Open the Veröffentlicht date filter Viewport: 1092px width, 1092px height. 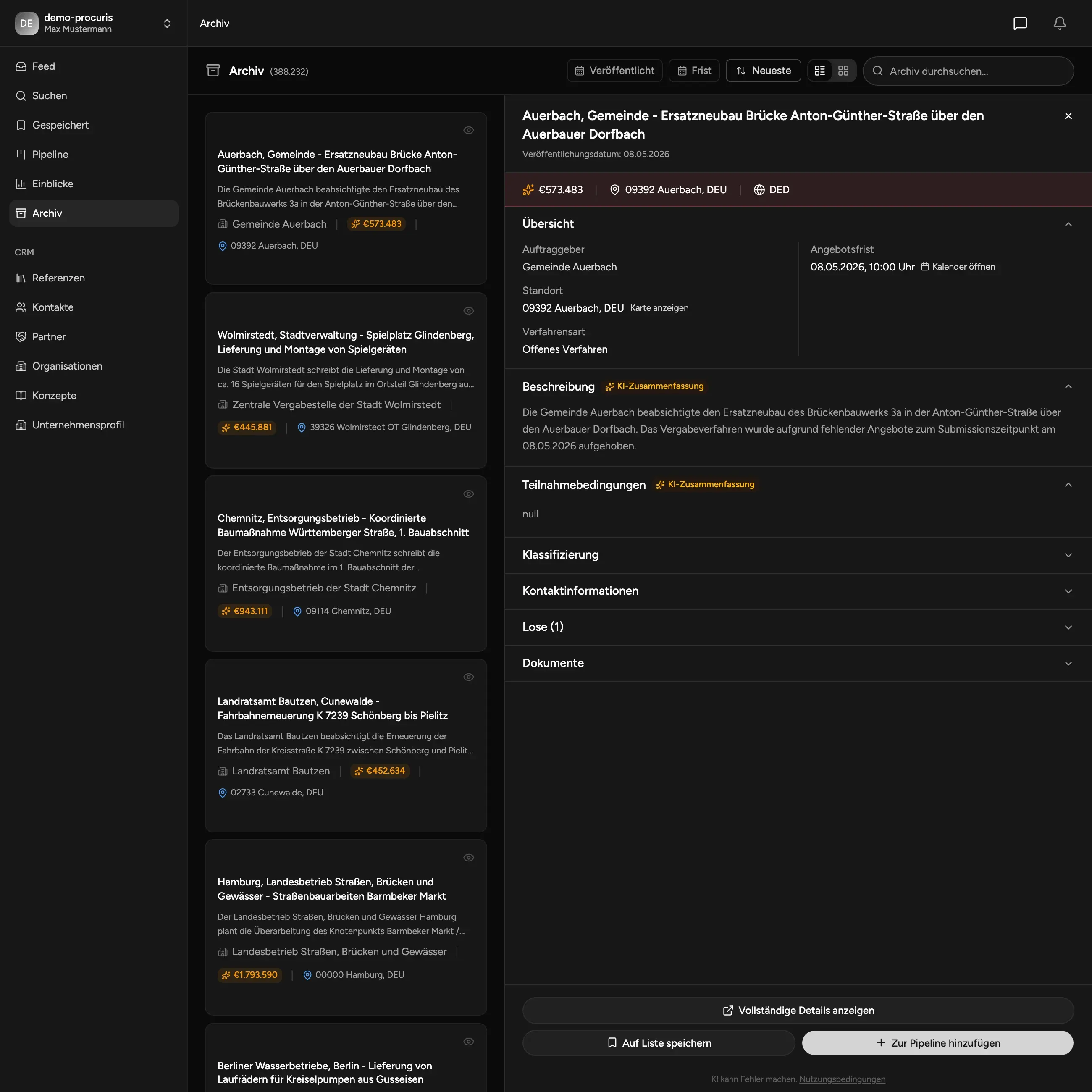coord(614,71)
